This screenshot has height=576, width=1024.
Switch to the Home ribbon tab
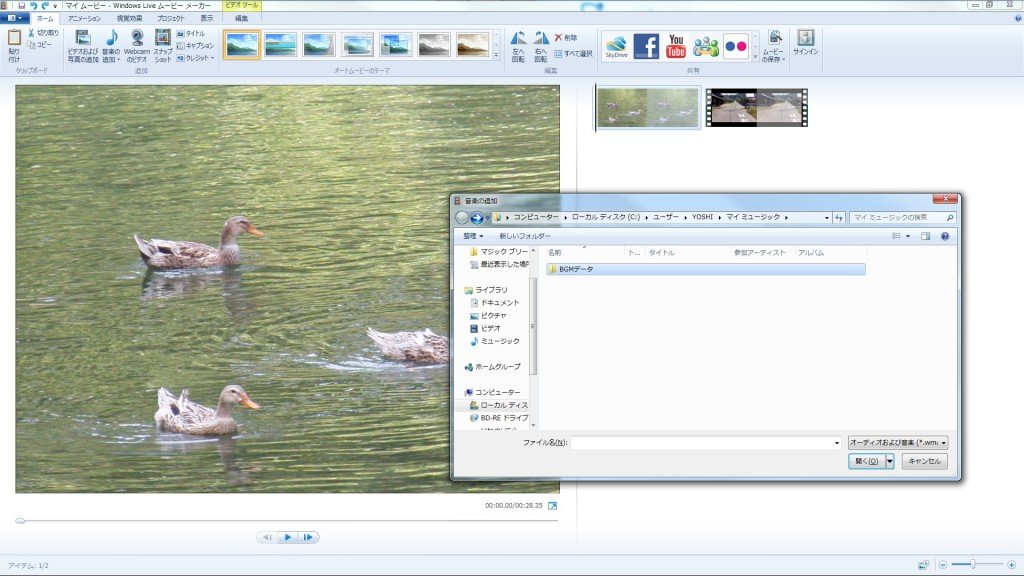[x=45, y=18]
